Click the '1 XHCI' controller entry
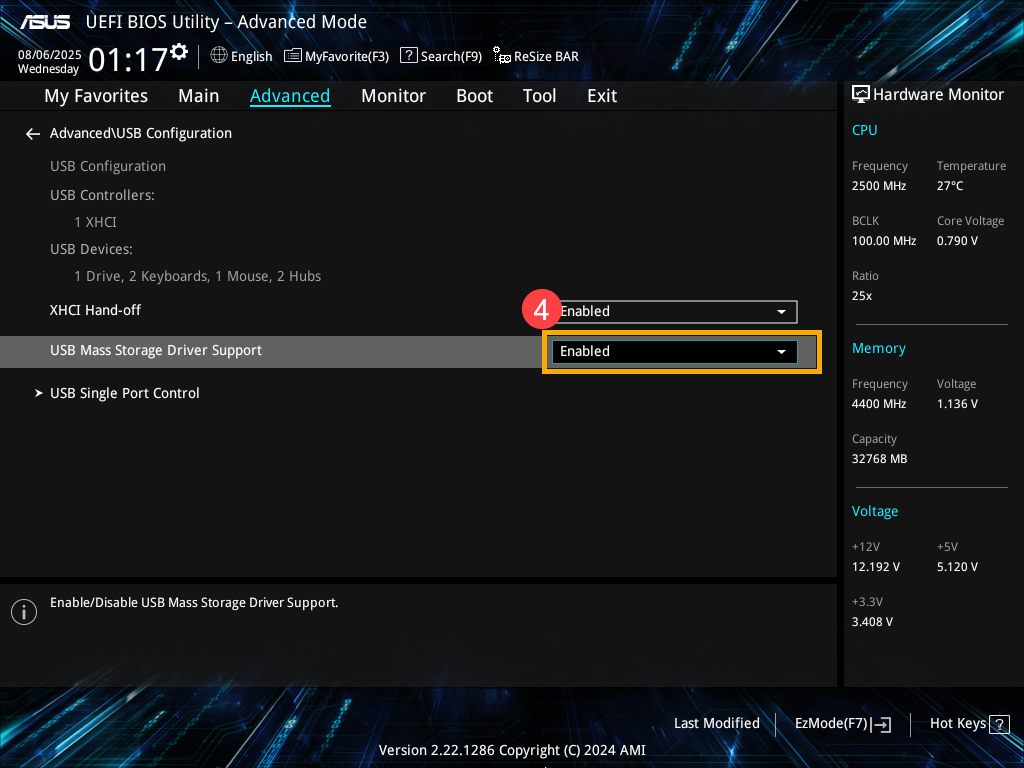The image size is (1024, 768). point(95,223)
